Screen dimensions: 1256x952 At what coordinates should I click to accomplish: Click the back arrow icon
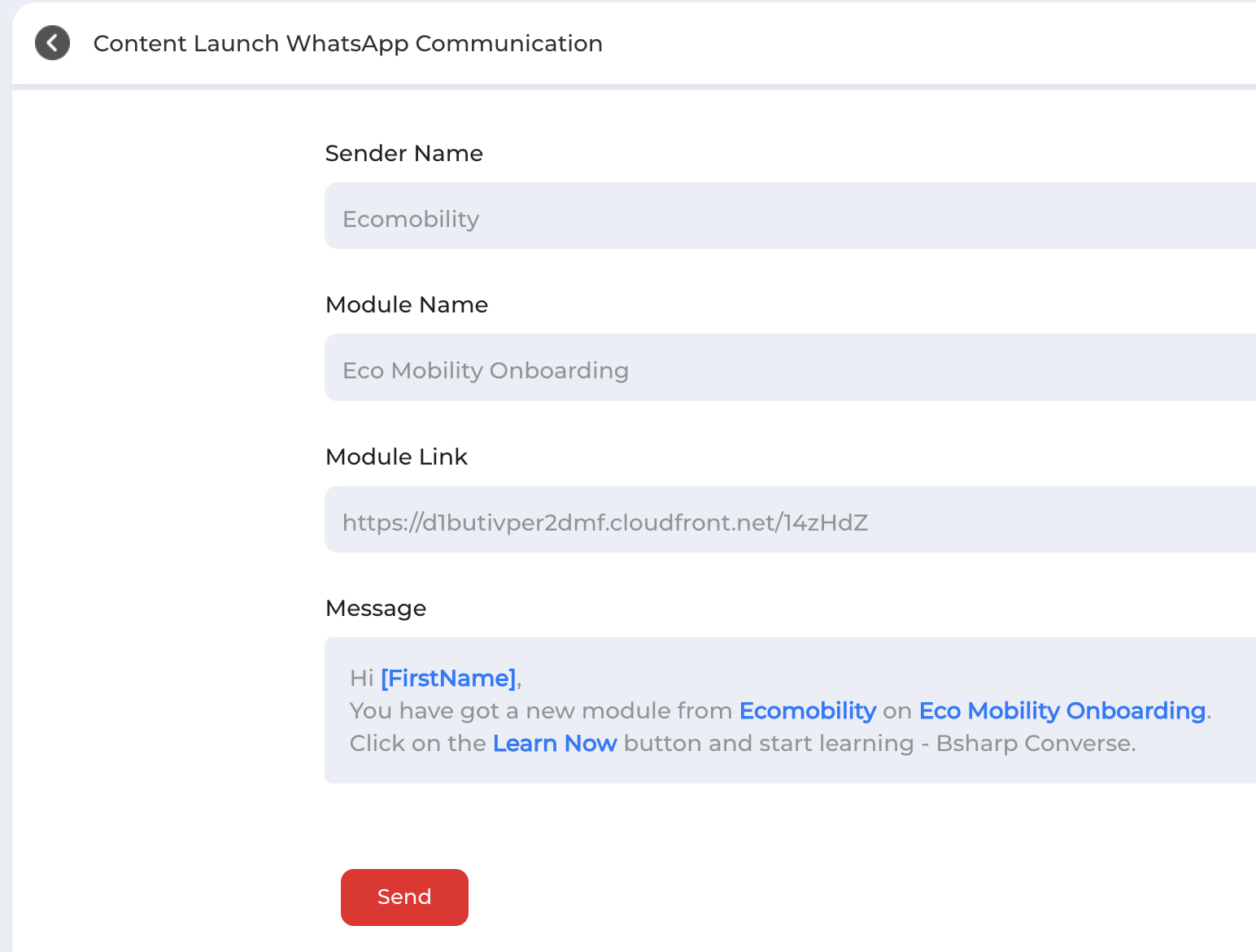click(52, 43)
